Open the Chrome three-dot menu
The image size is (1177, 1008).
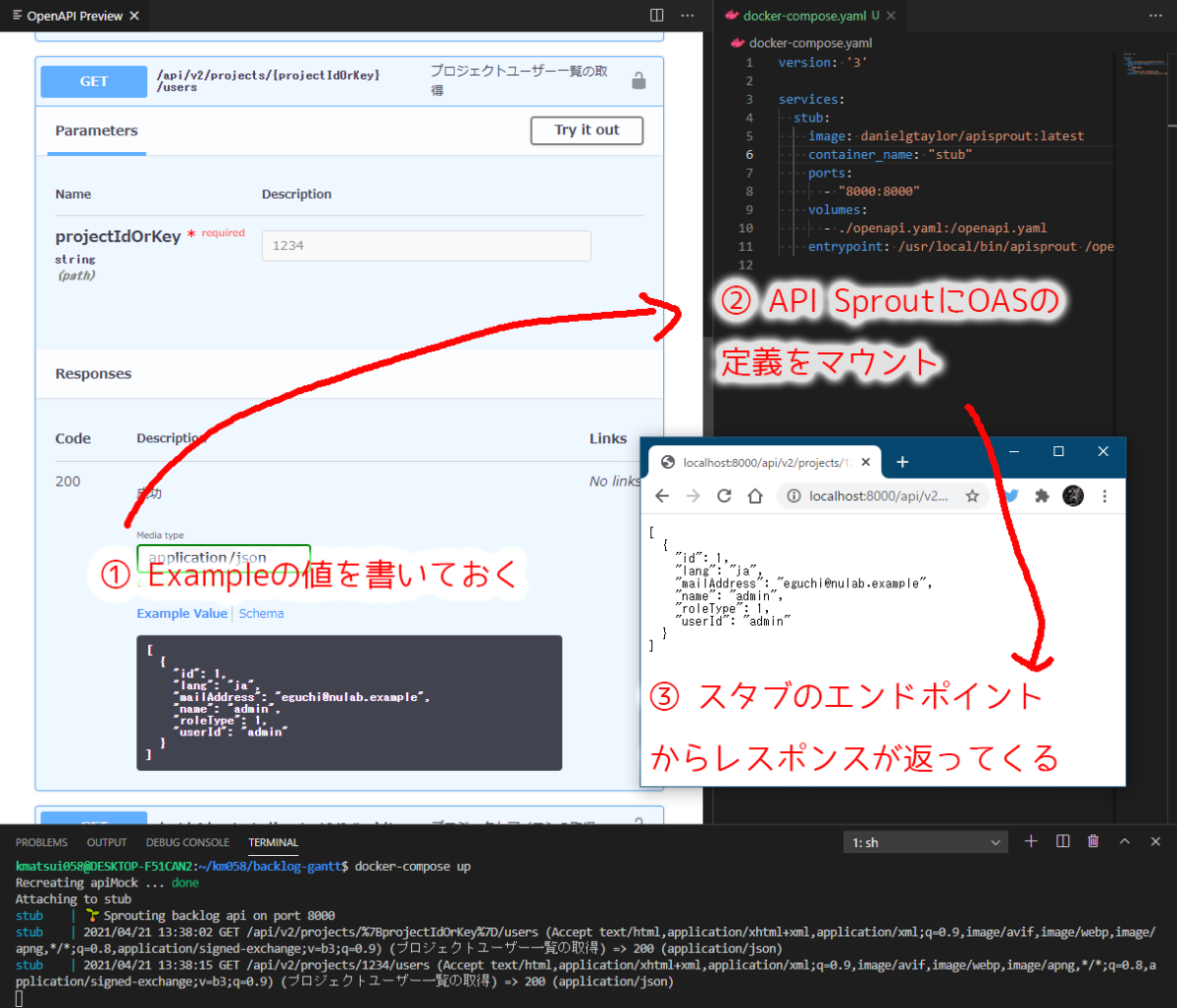(1105, 496)
